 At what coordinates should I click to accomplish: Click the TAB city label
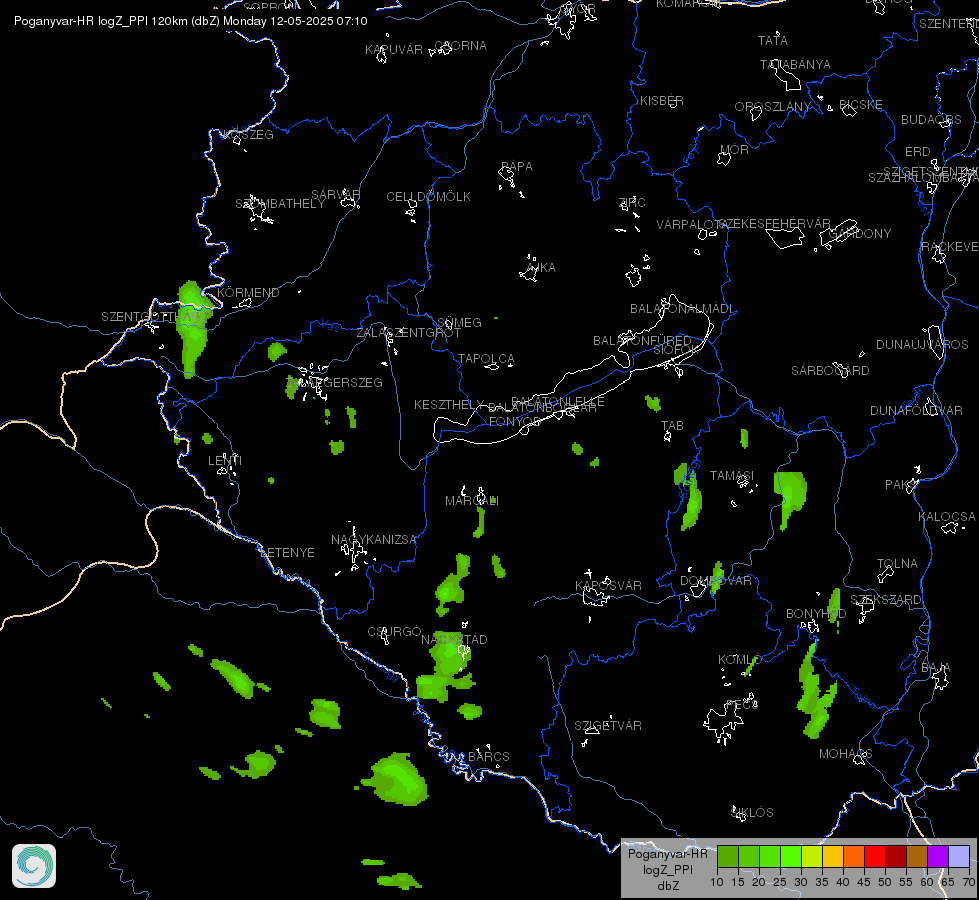pos(672,426)
